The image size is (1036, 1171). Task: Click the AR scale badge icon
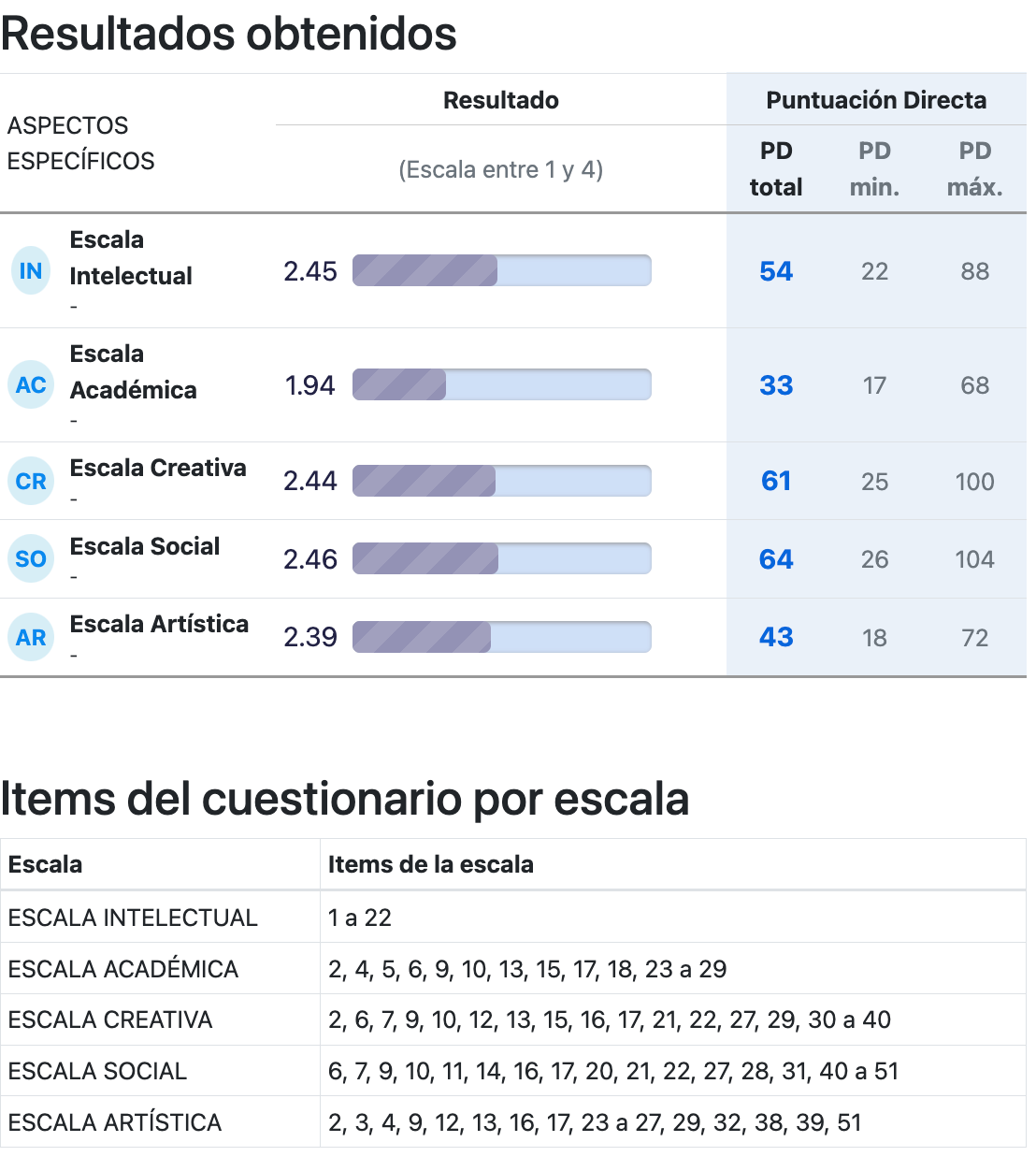tap(31, 638)
